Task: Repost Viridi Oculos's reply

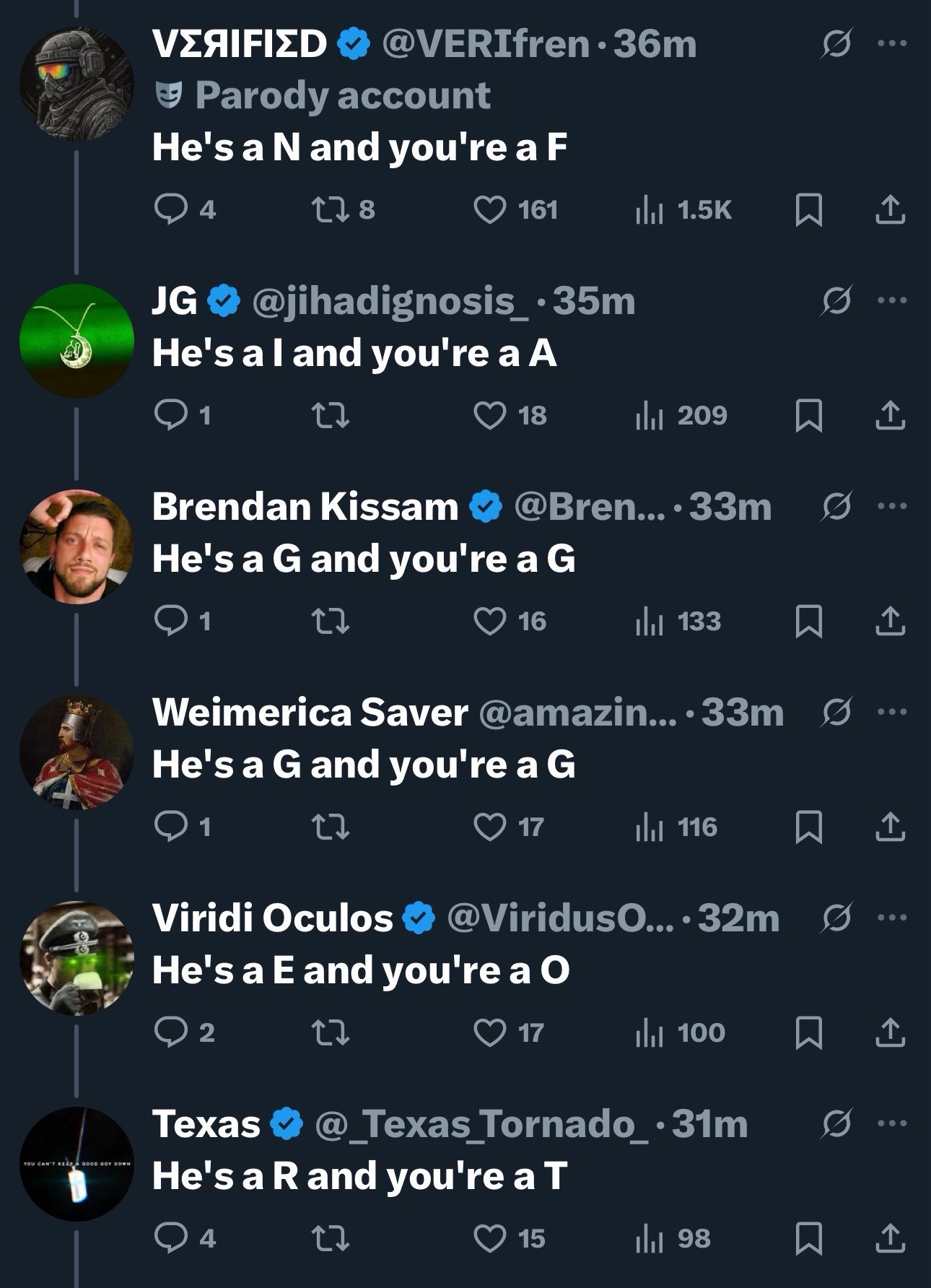Action: [x=330, y=1033]
